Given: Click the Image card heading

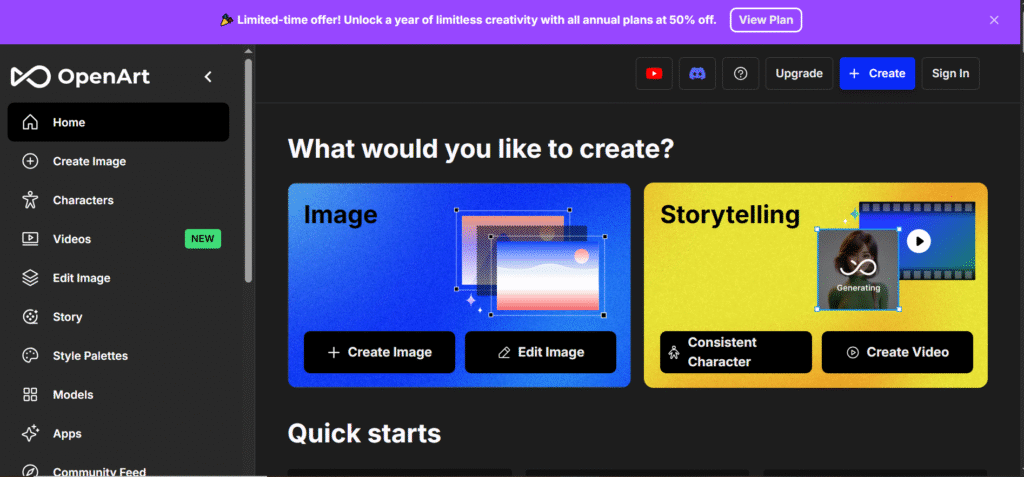Looking at the screenshot, I should point(340,214).
